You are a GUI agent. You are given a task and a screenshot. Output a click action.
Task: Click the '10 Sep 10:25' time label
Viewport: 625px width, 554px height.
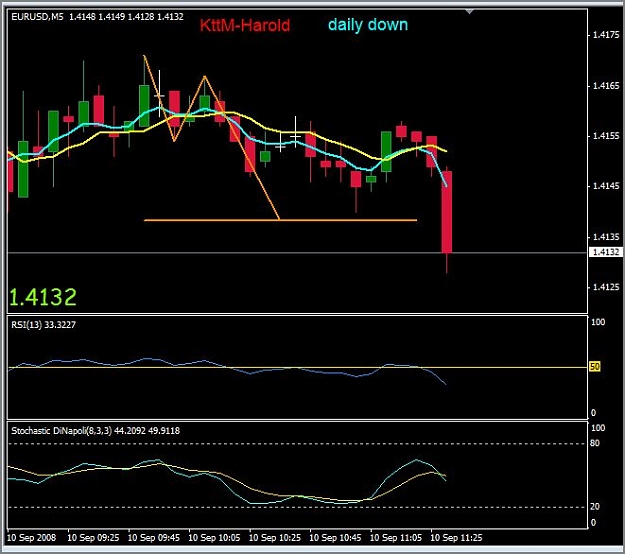point(275,538)
